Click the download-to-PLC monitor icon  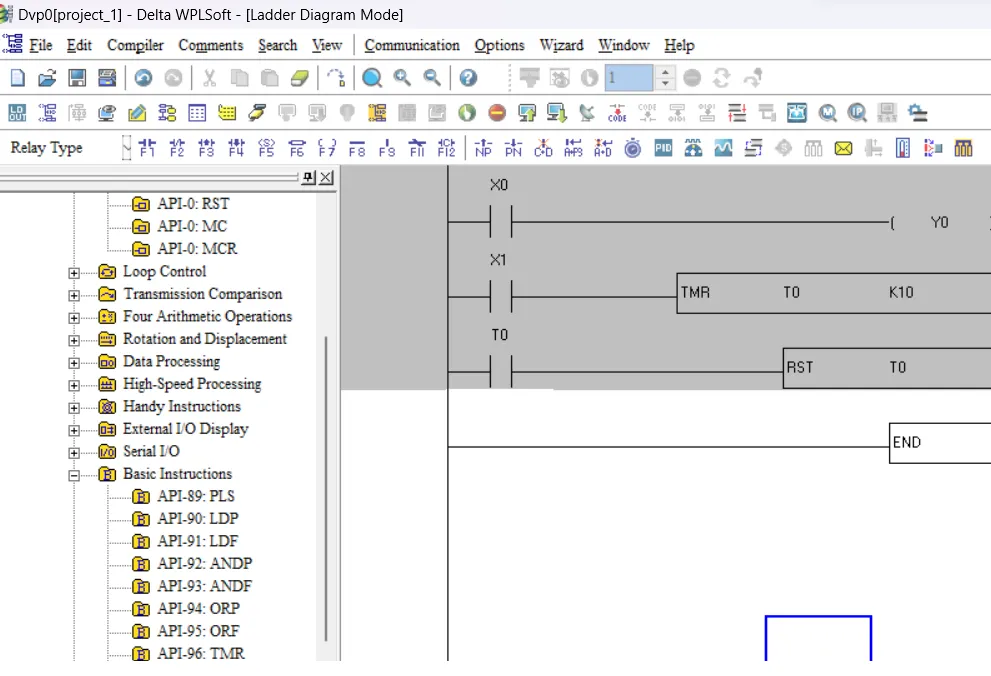(557, 113)
